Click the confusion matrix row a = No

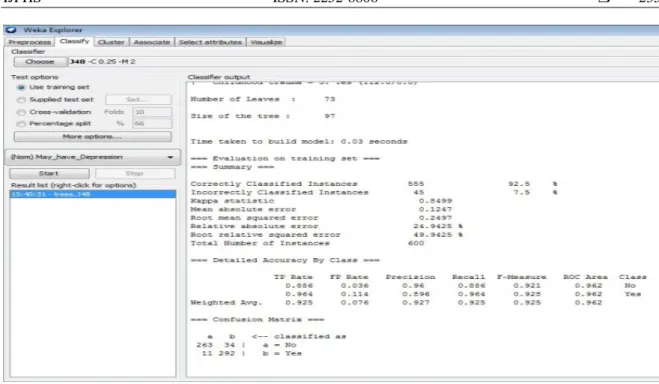click(x=246, y=345)
